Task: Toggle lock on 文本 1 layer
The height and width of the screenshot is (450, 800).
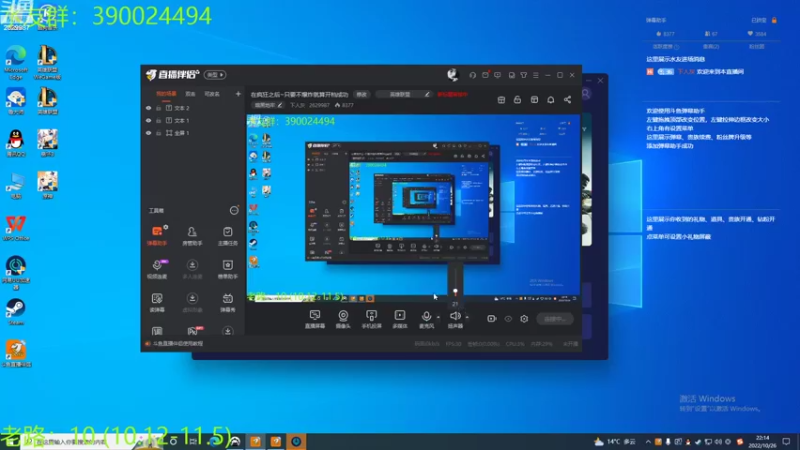Action: point(159,120)
